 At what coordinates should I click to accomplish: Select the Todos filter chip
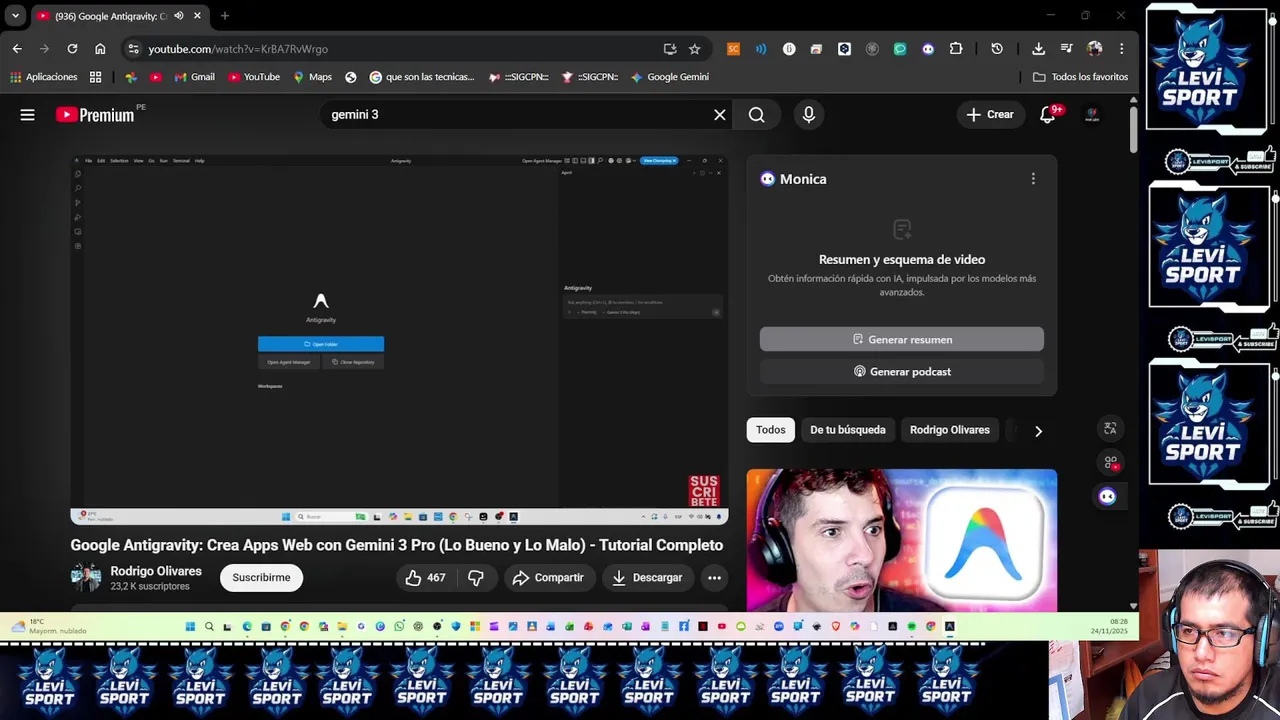pyautogui.click(x=771, y=430)
